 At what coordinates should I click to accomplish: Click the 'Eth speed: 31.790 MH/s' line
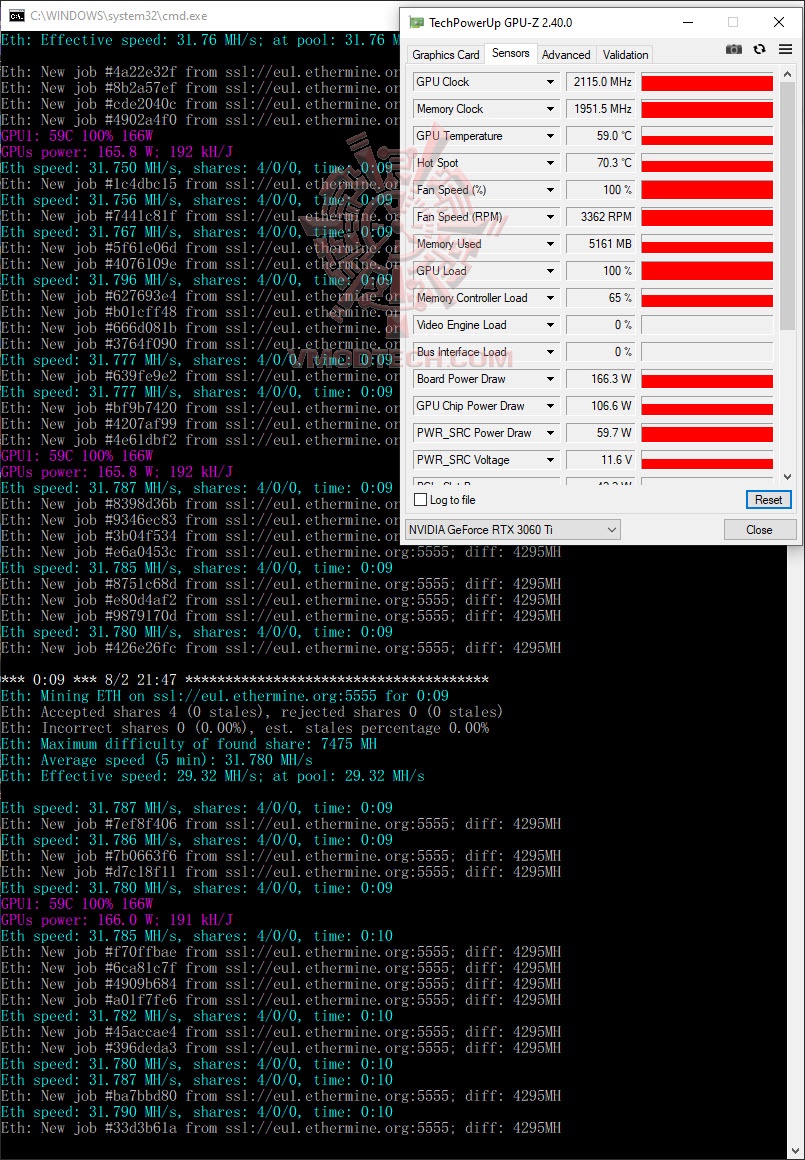(x=196, y=1112)
